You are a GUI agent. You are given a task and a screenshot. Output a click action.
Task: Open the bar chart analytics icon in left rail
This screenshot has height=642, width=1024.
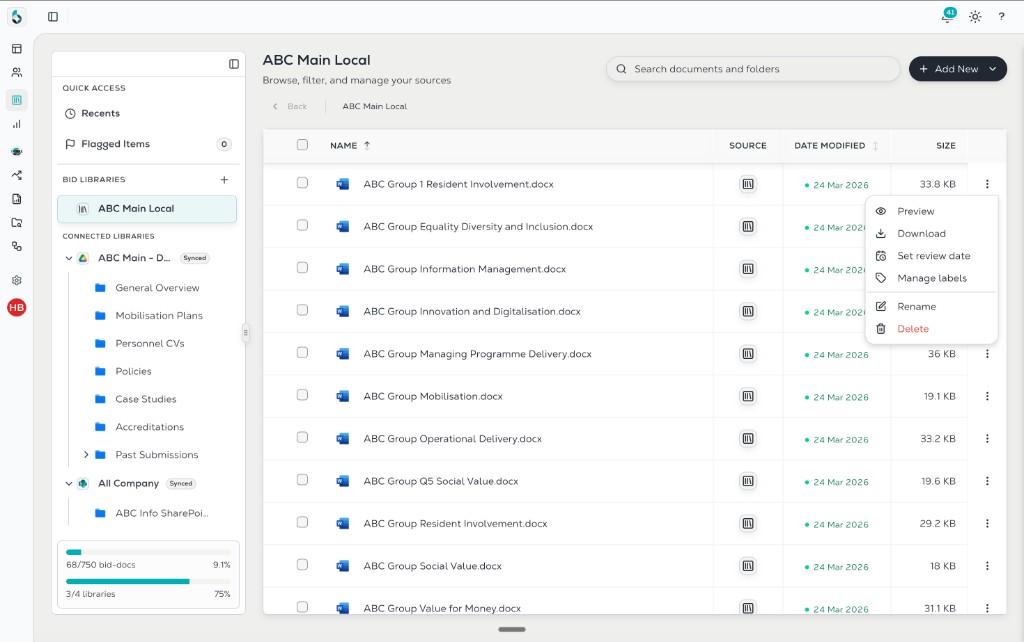(x=17, y=124)
